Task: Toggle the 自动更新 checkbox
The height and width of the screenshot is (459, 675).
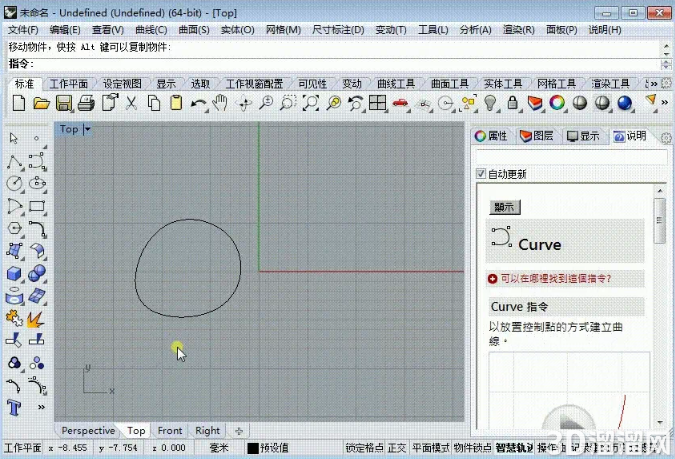Action: click(x=481, y=174)
